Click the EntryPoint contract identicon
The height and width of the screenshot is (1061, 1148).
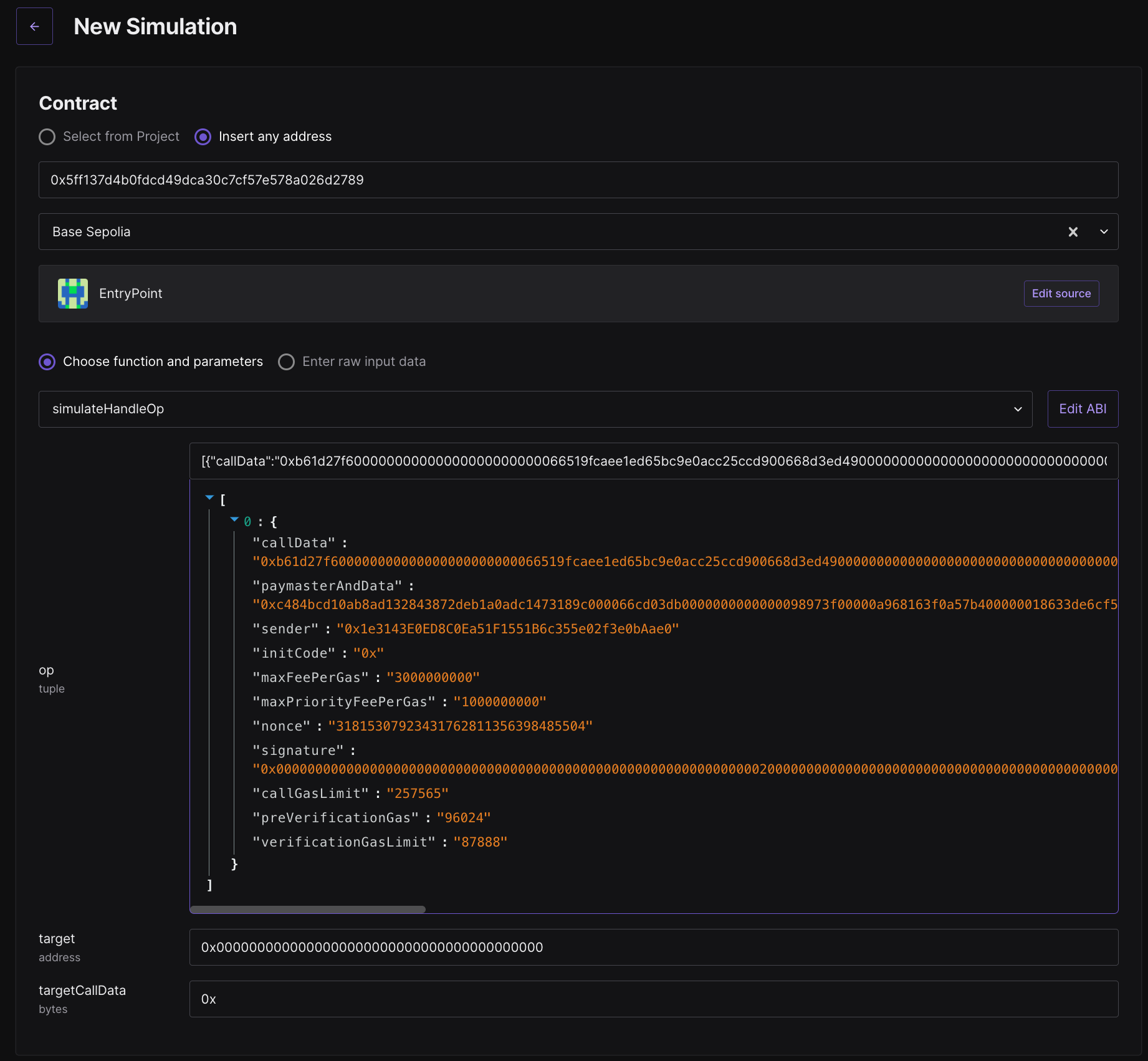[x=73, y=294]
